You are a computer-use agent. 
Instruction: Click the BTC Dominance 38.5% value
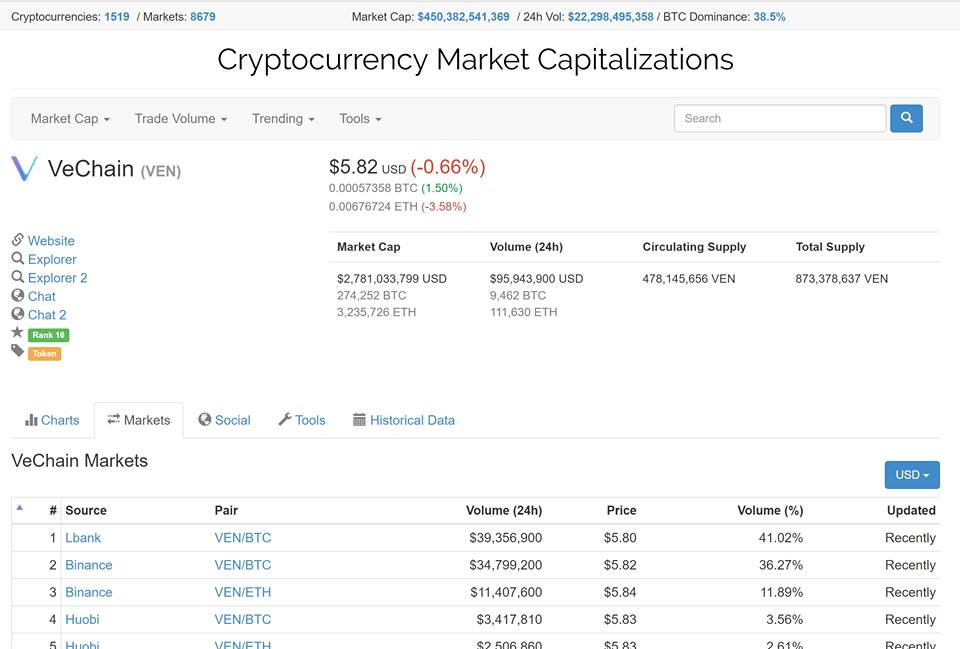click(x=769, y=17)
